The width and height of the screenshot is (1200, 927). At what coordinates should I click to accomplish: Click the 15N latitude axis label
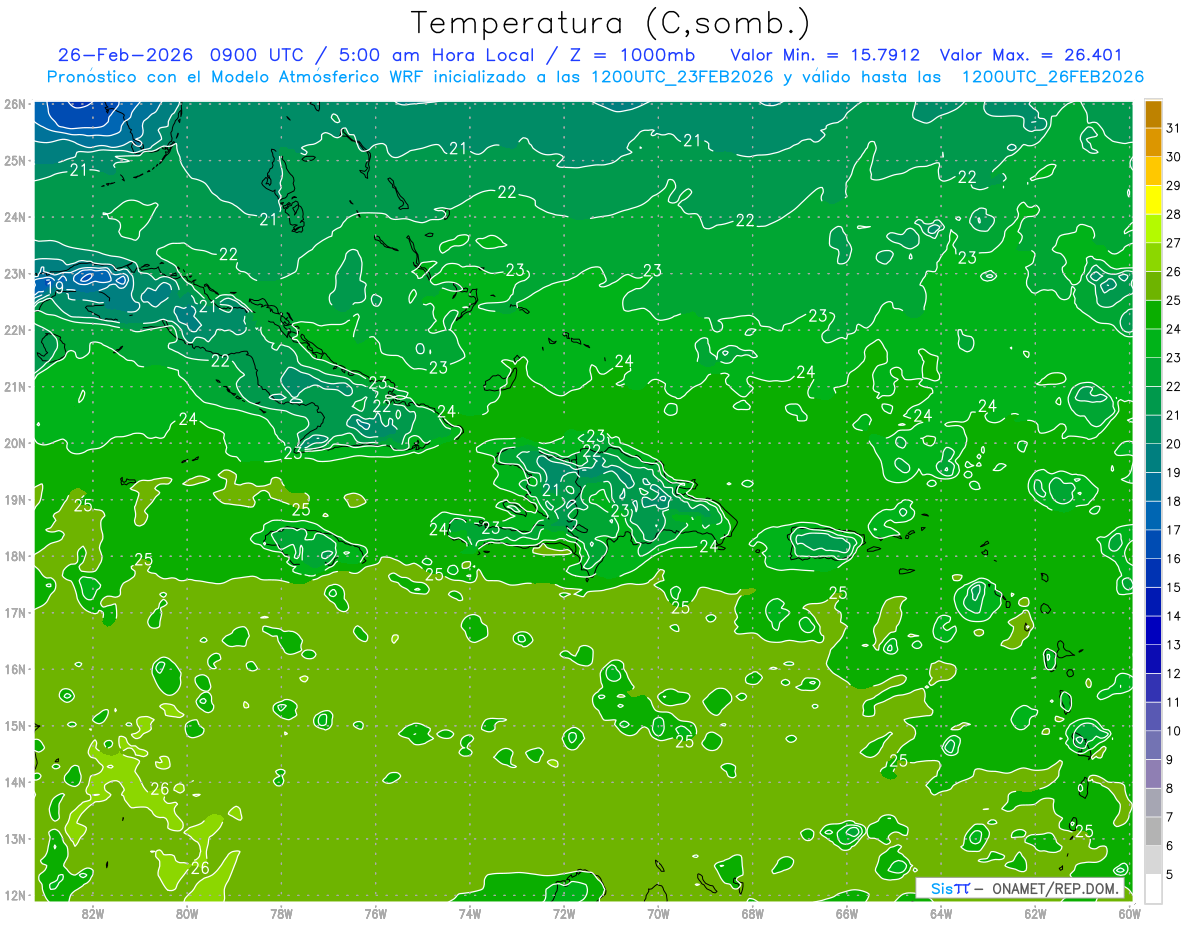point(15,725)
